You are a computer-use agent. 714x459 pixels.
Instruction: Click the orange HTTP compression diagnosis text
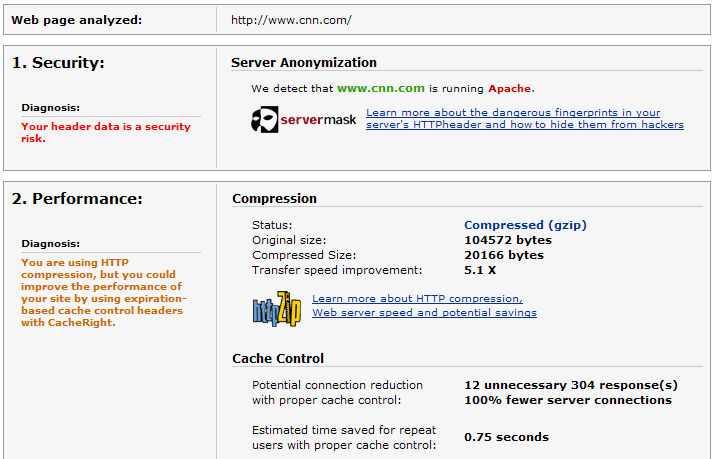coord(102,292)
